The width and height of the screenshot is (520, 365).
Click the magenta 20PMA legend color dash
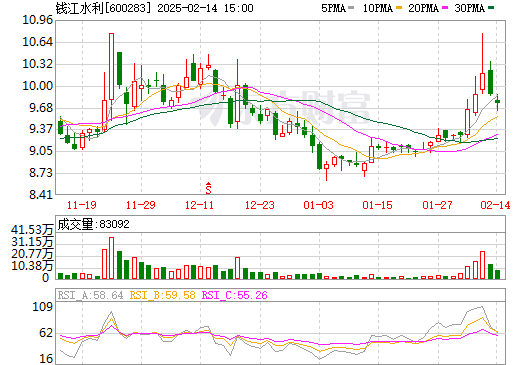click(x=445, y=8)
